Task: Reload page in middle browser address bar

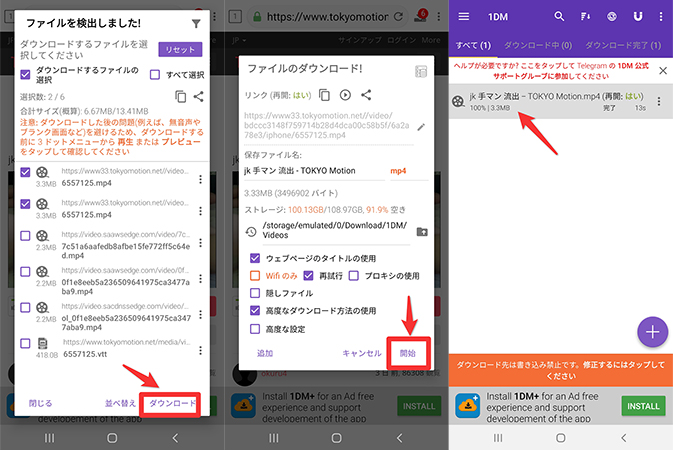Action: point(398,16)
